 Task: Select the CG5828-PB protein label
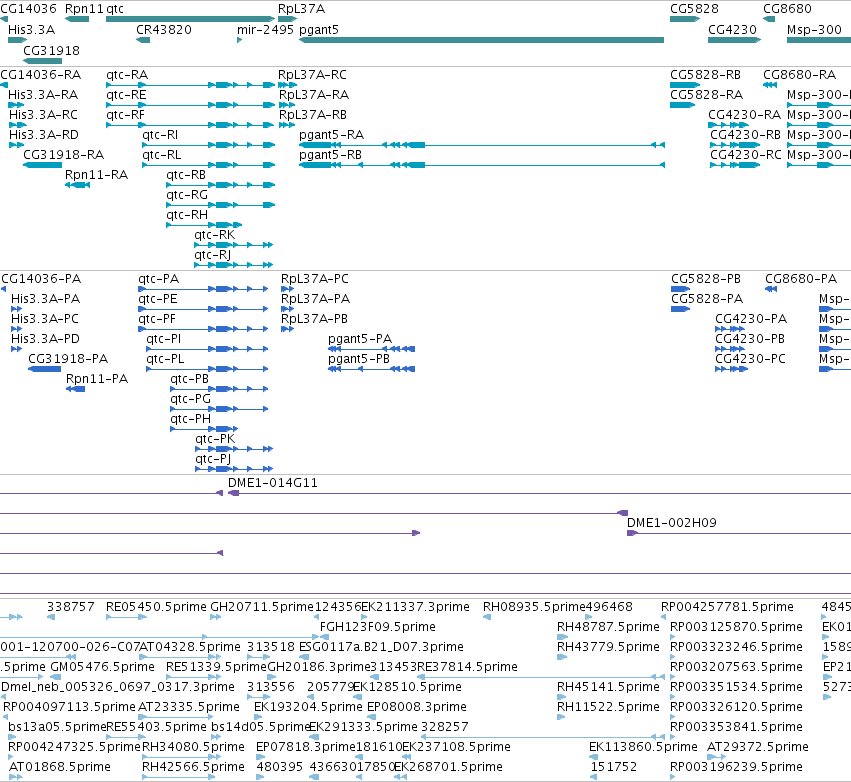[706, 279]
